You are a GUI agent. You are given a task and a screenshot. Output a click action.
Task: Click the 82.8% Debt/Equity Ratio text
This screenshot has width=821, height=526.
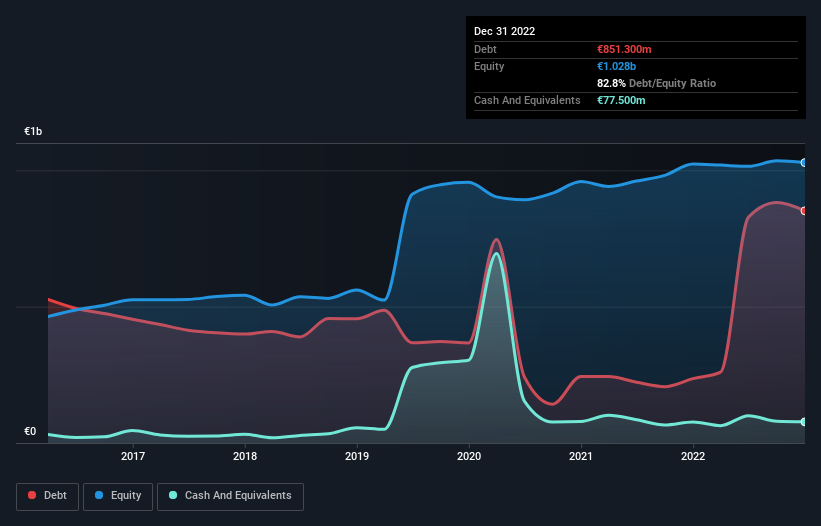click(657, 83)
